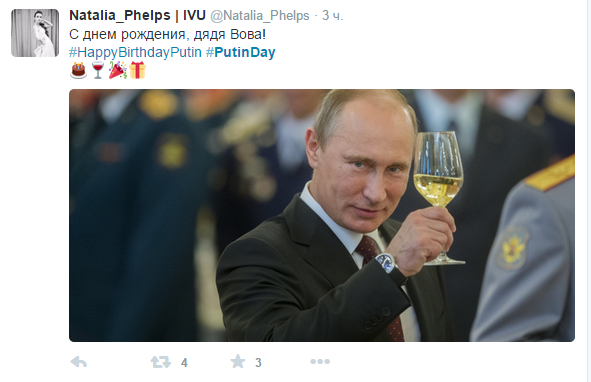The width and height of the screenshot is (591, 382).
Task: Click the reply arrow icon
Action: coord(79,362)
